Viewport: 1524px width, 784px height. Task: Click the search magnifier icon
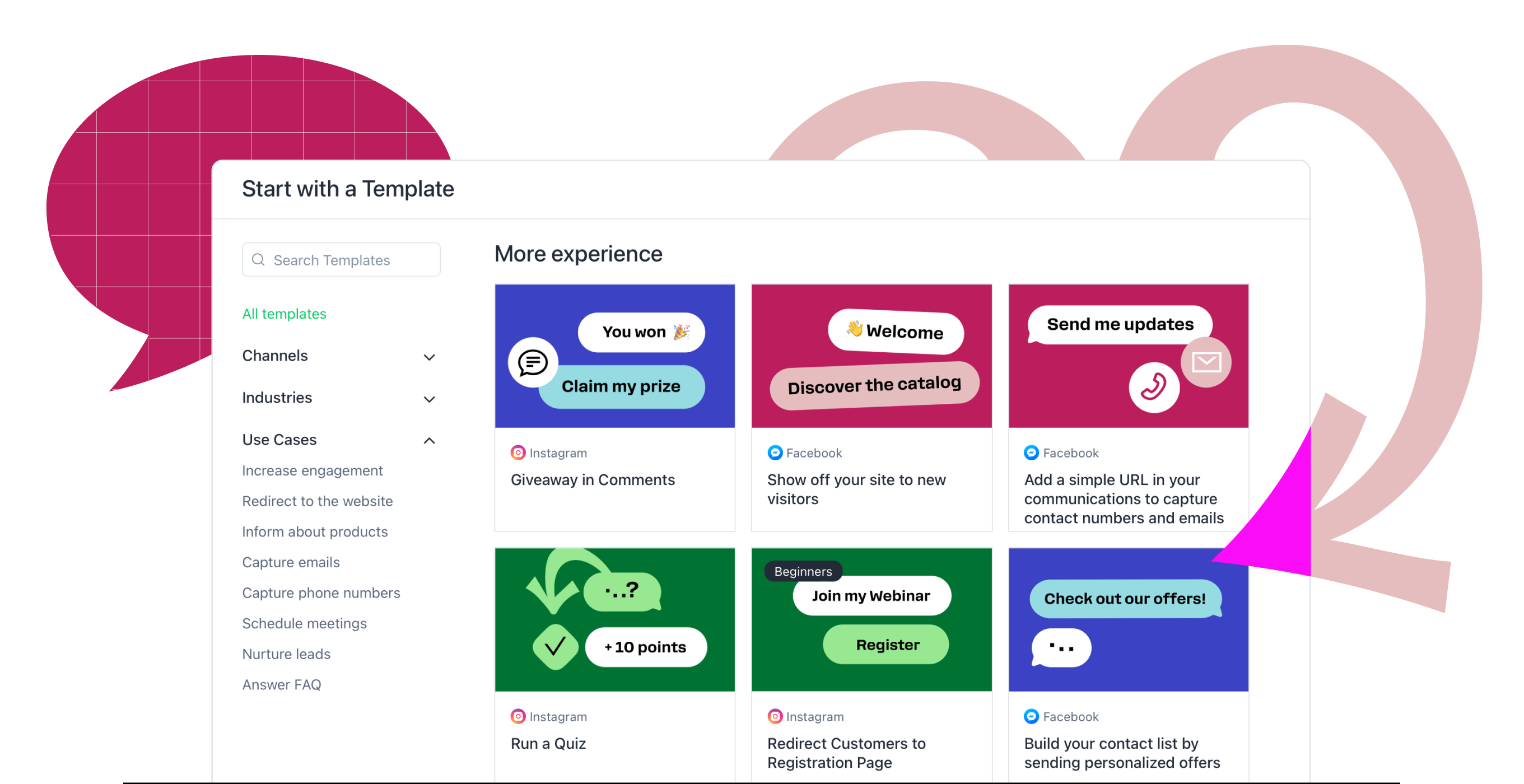(x=258, y=260)
